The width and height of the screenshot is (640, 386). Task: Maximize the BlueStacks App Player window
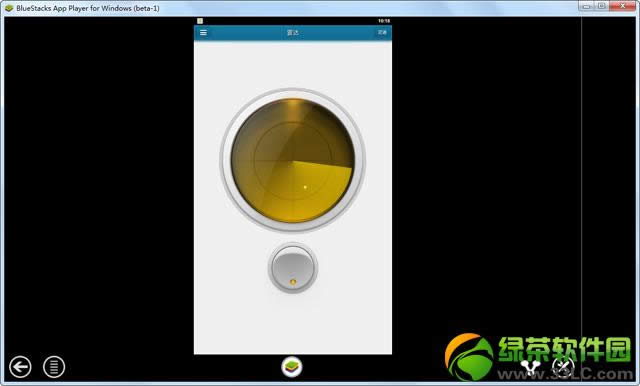(x=602, y=6)
